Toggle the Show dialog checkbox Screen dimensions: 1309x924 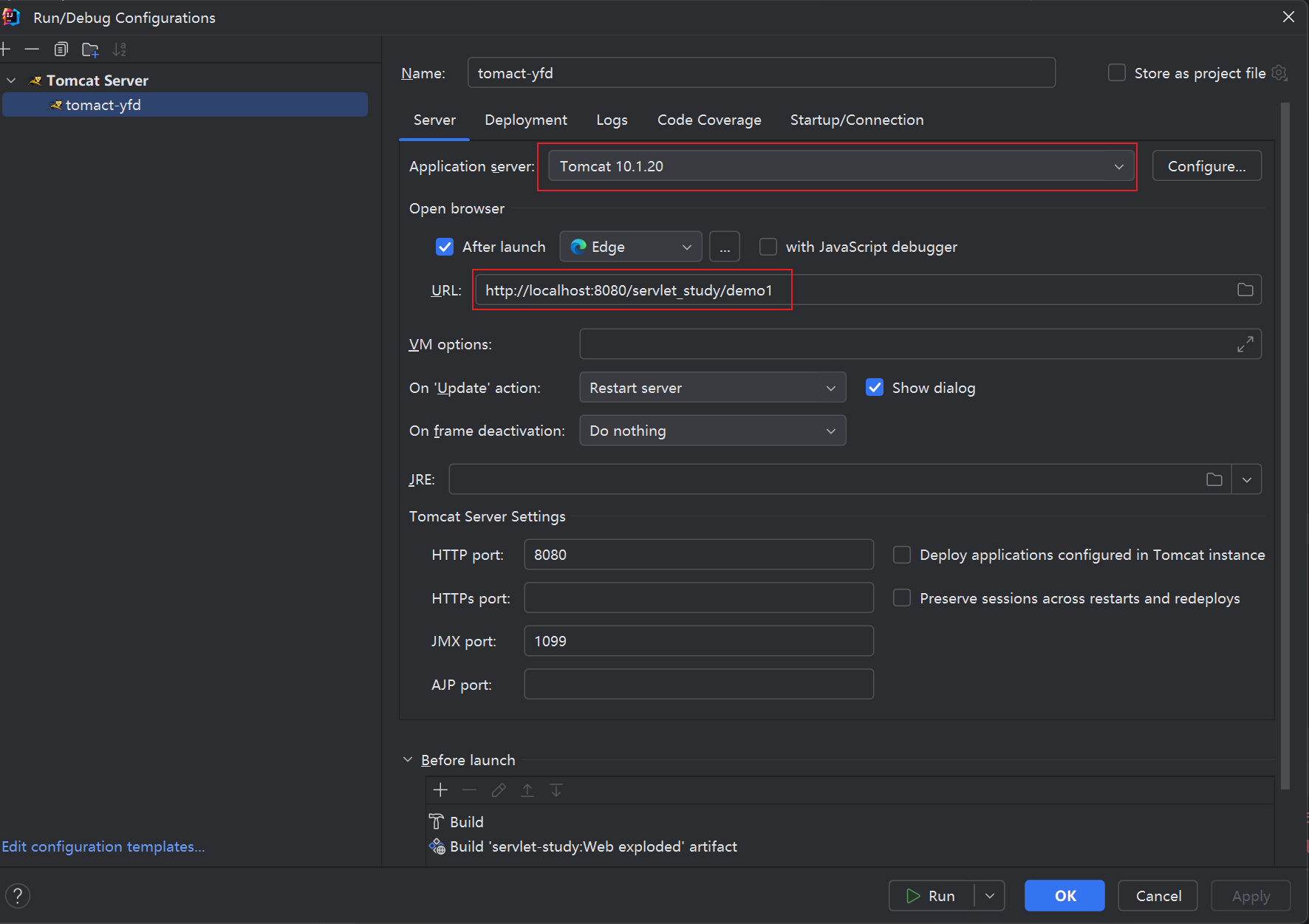pyautogui.click(x=875, y=388)
